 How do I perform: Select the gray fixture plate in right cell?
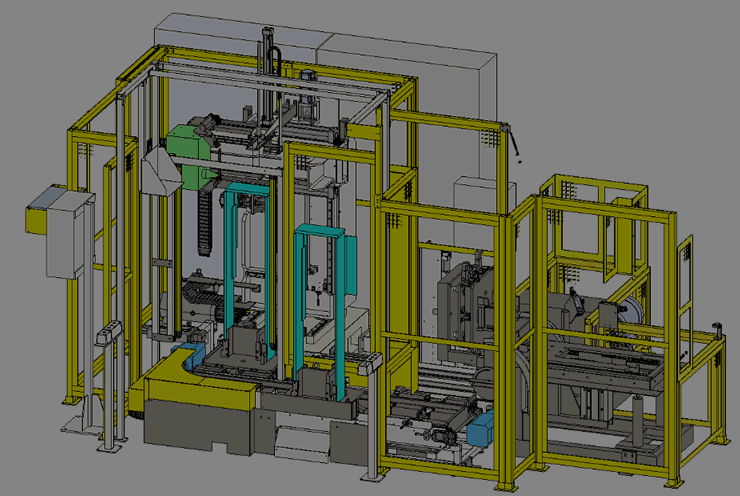pyautogui.click(x=470, y=300)
